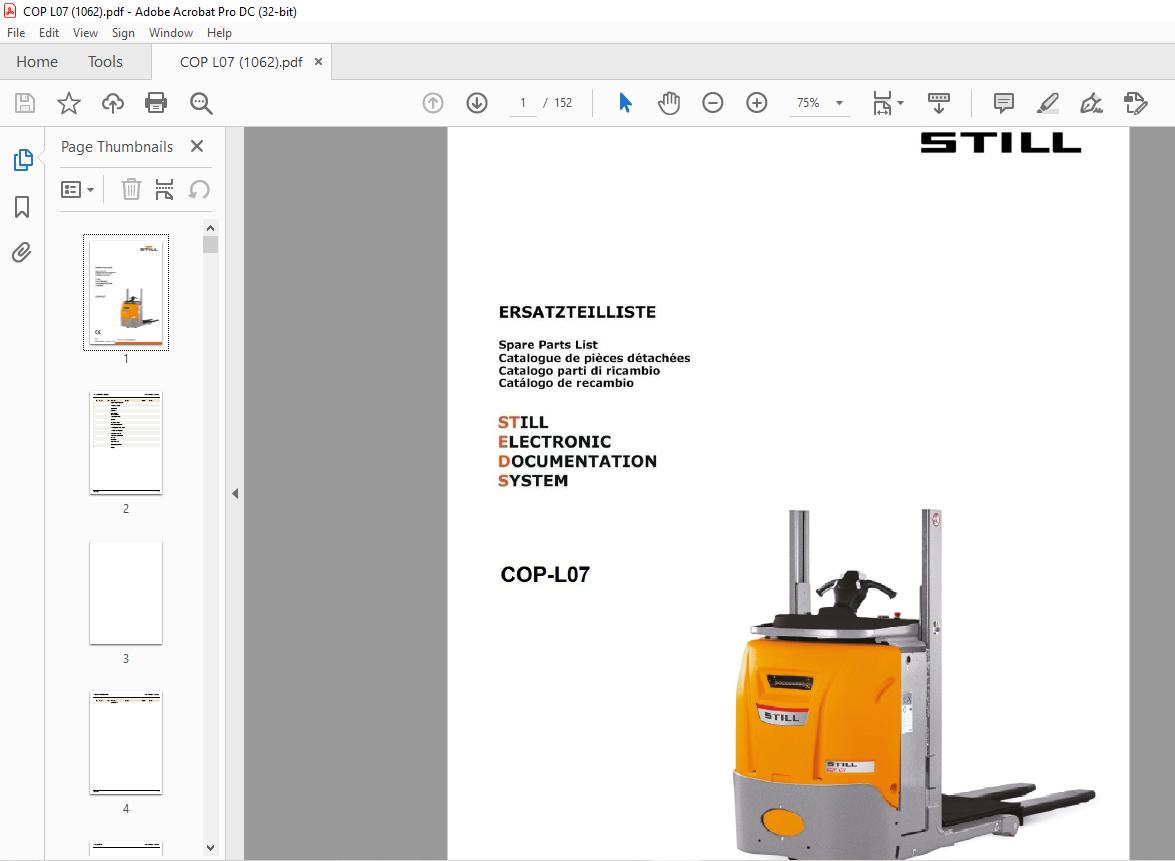Click the page number input field
1175x861 pixels.
522,103
